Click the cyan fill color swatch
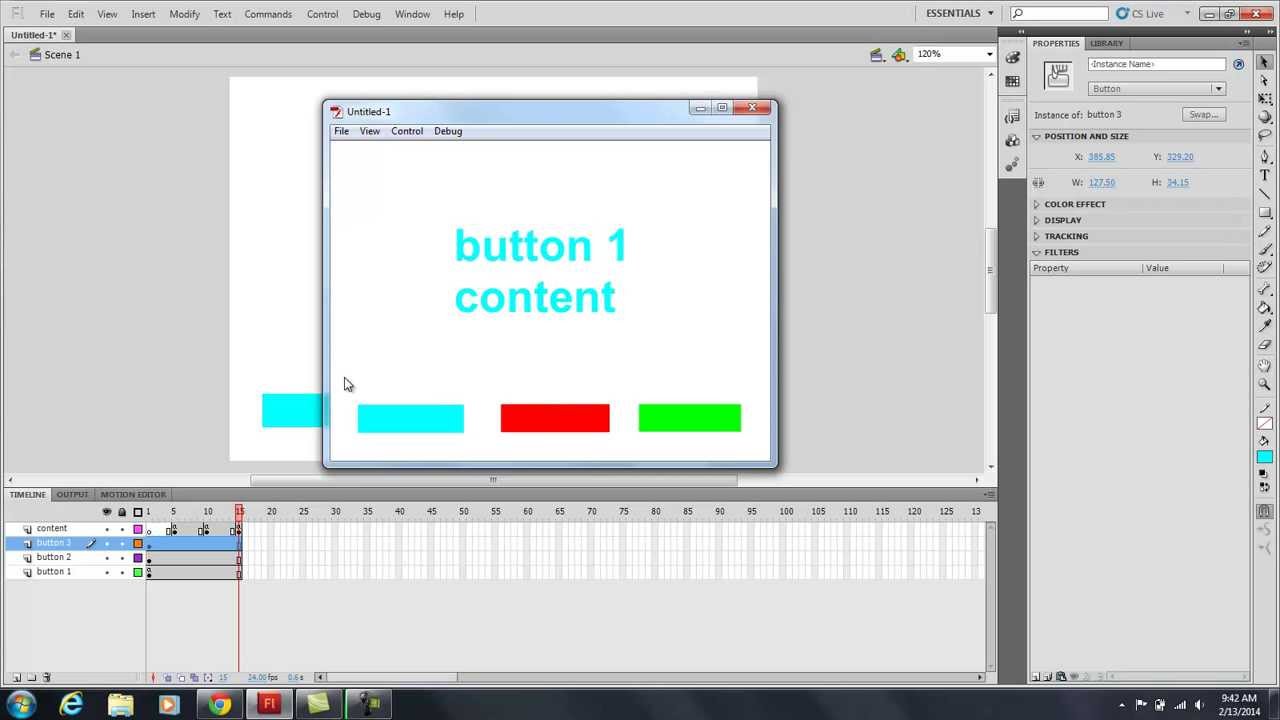This screenshot has width=1280, height=720. 1264,457
